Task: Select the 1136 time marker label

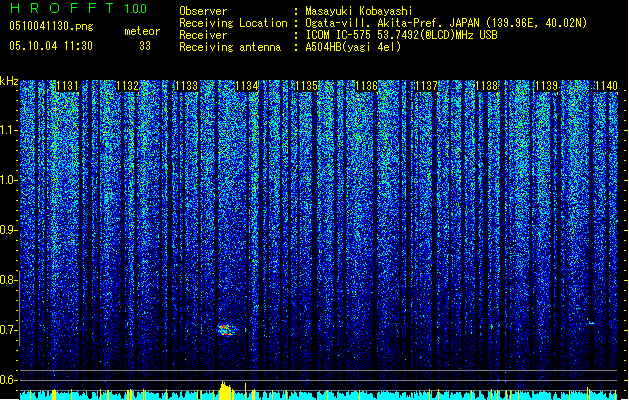Action: (x=366, y=86)
